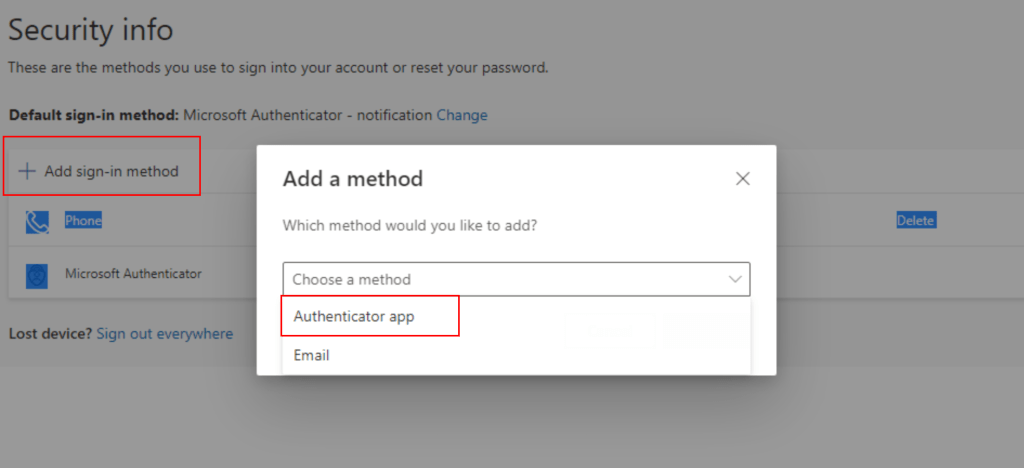Click the Which method would you like prompt

(410, 226)
